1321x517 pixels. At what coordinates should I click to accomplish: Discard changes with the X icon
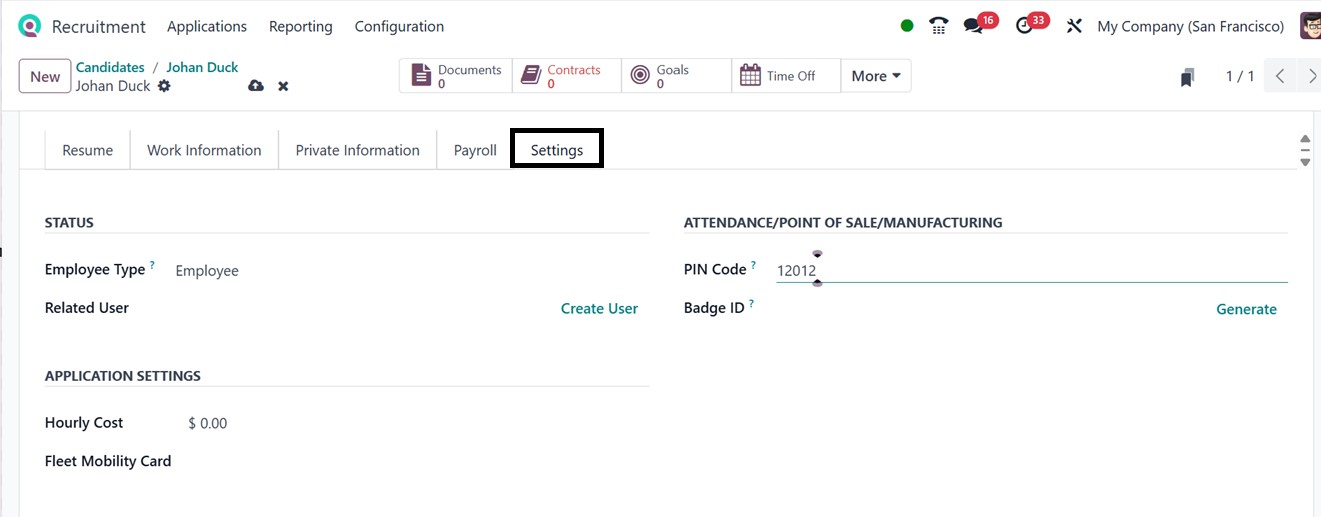(x=283, y=86)
